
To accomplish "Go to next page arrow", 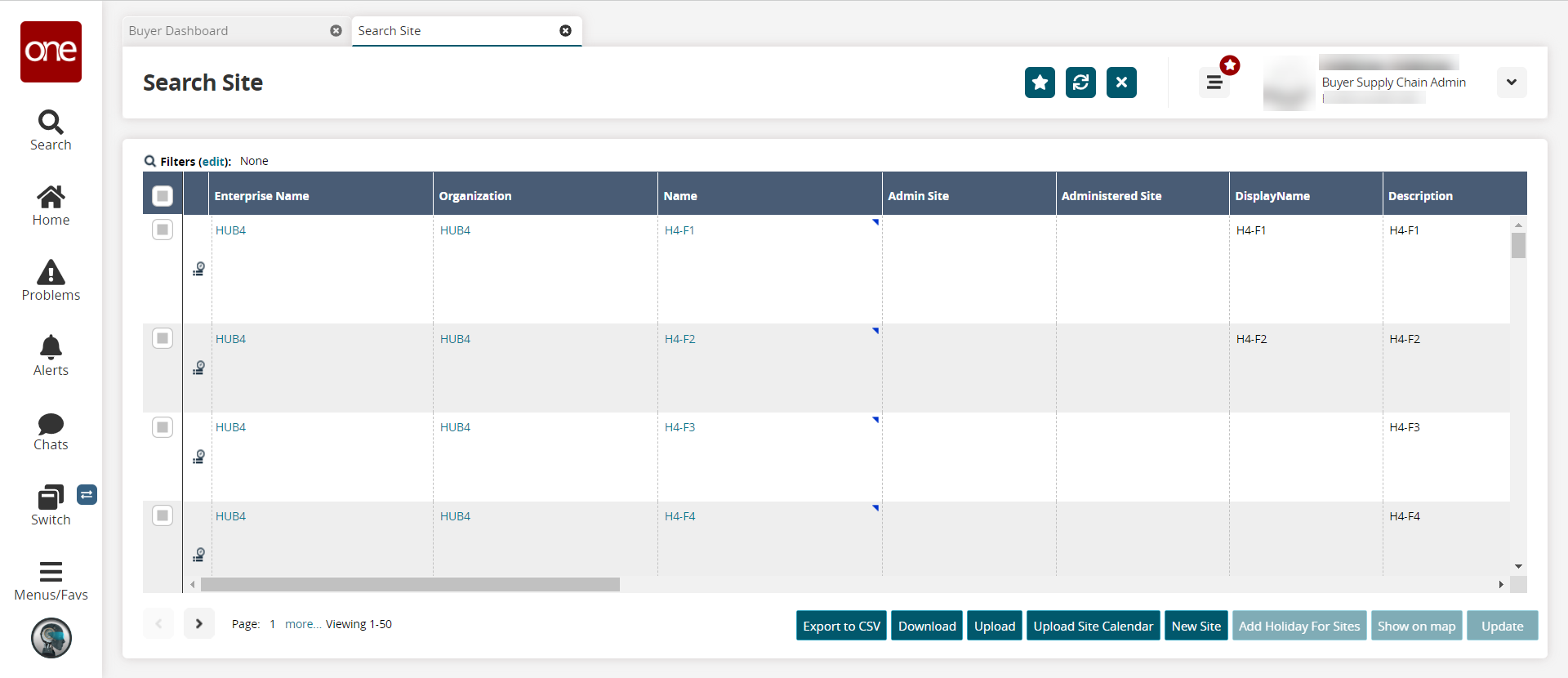I will 199,624.
